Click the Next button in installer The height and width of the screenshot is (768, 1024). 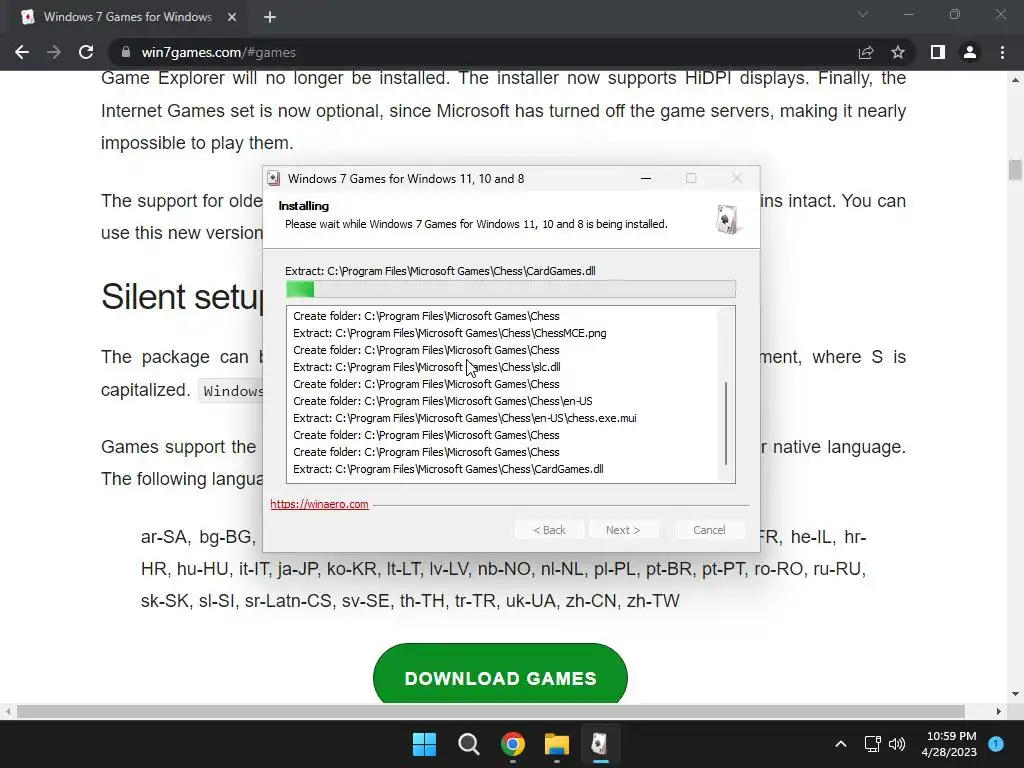[623, 530]
